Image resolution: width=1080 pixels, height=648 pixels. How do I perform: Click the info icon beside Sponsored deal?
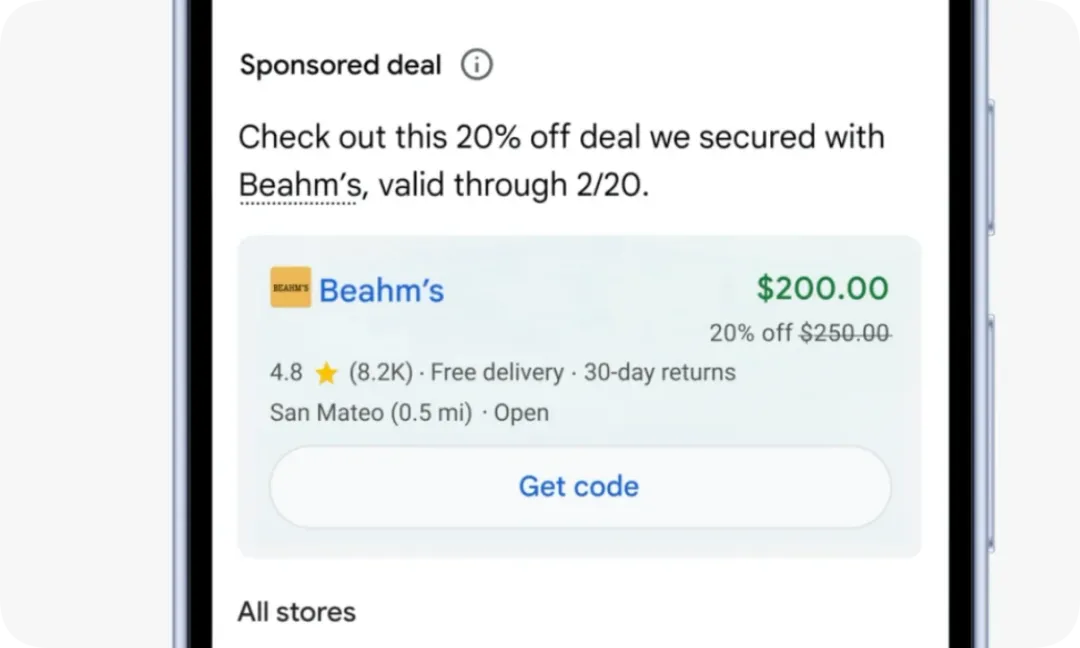pyautogui.click(x=477, y=66)
